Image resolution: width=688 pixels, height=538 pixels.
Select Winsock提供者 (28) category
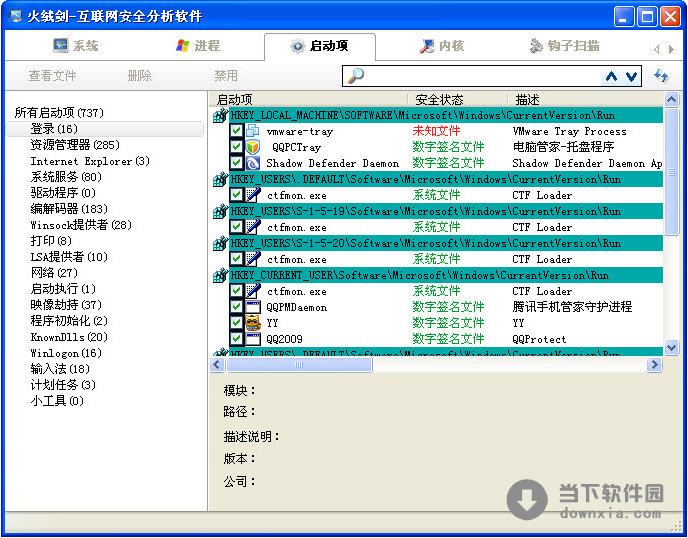point(81,225)
